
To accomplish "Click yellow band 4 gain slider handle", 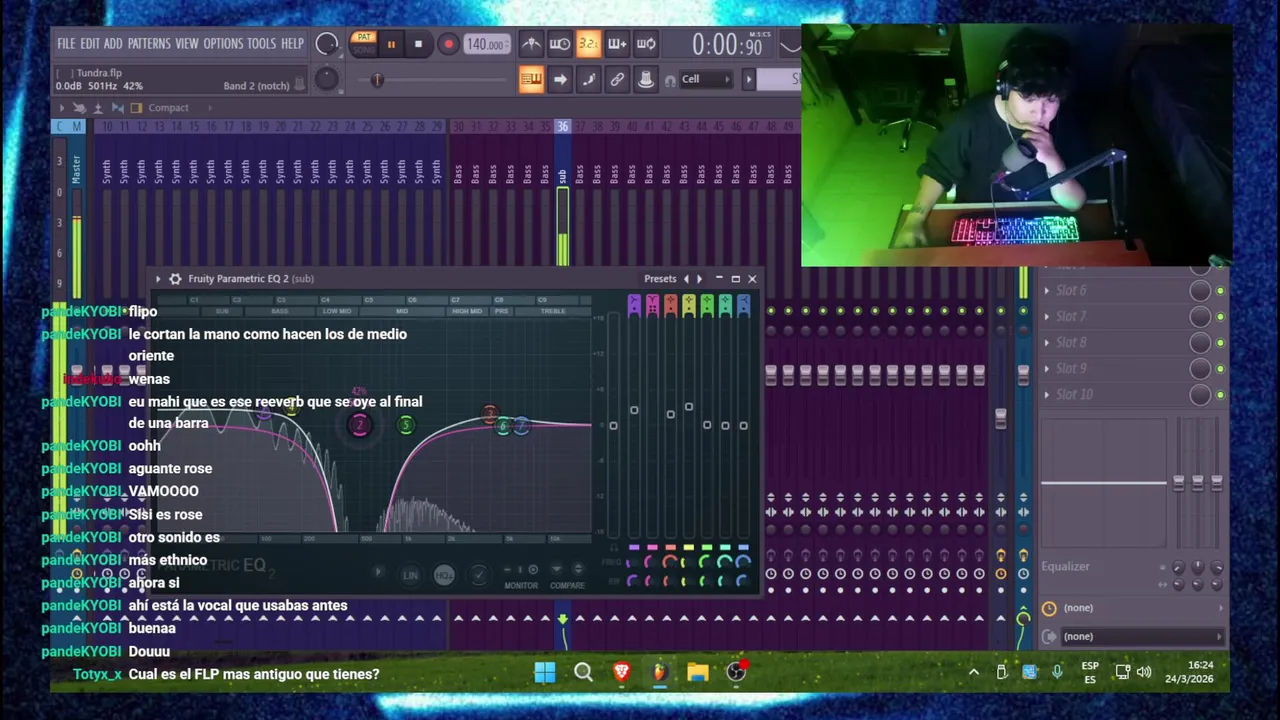I will (x=688, y=406).
